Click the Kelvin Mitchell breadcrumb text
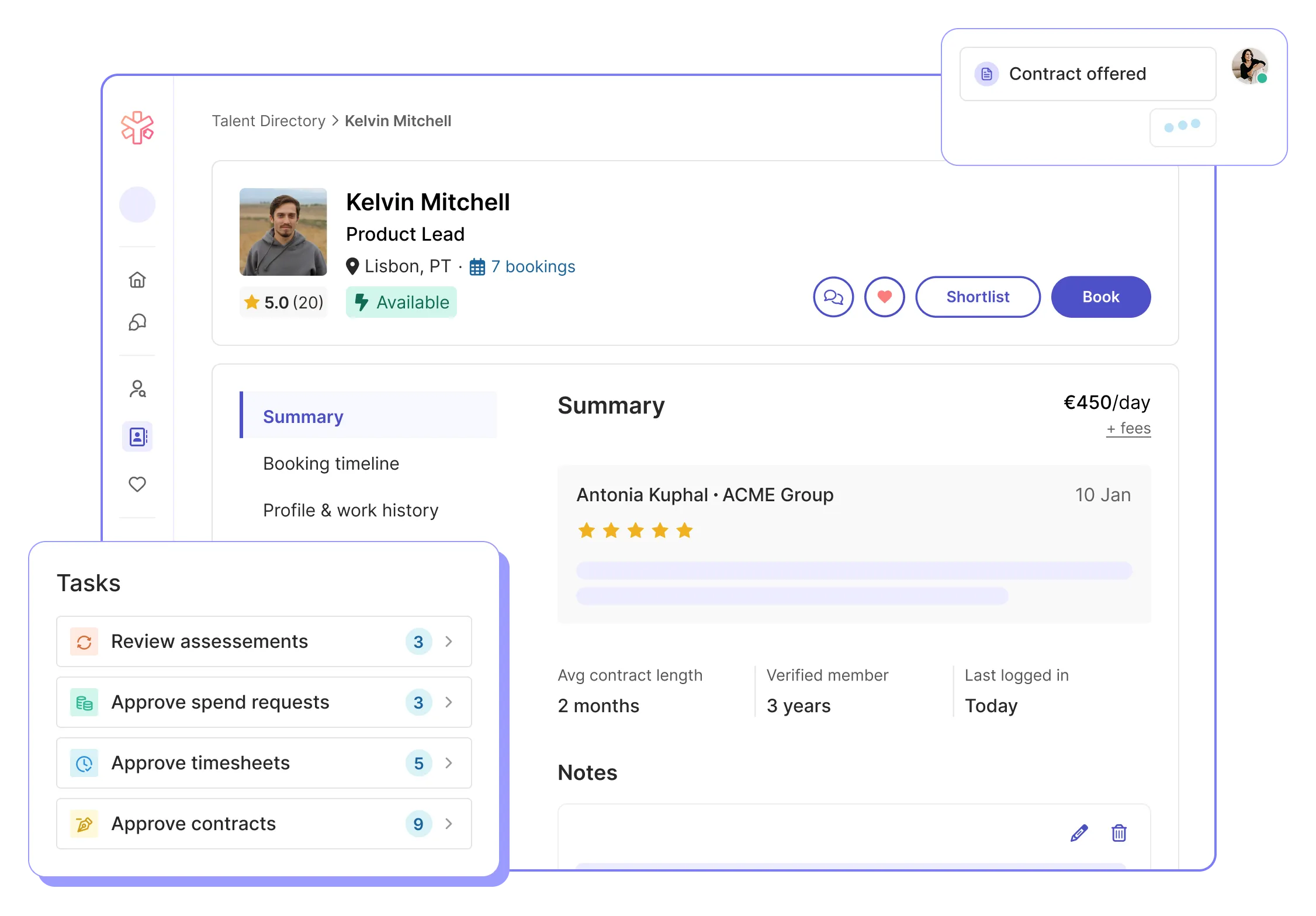 coord(398,121)
